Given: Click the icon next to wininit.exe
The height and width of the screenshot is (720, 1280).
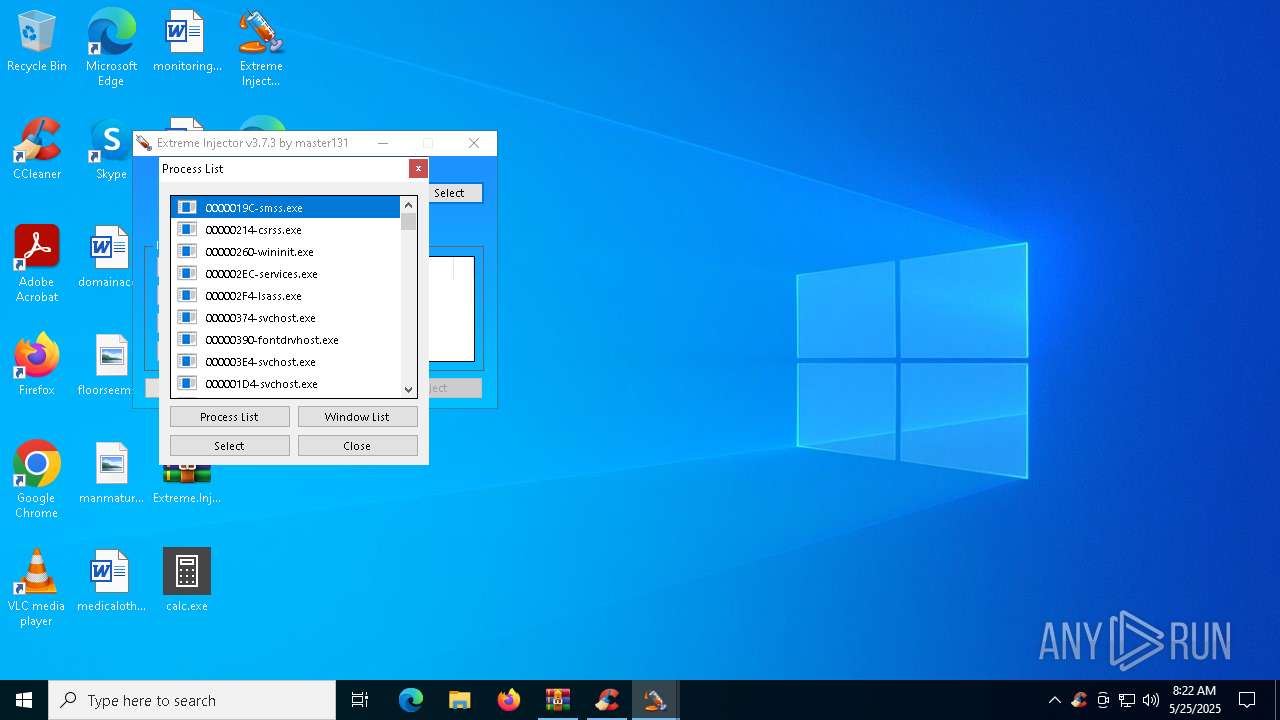Looking at the screenshot, I should tap(187, 252).
